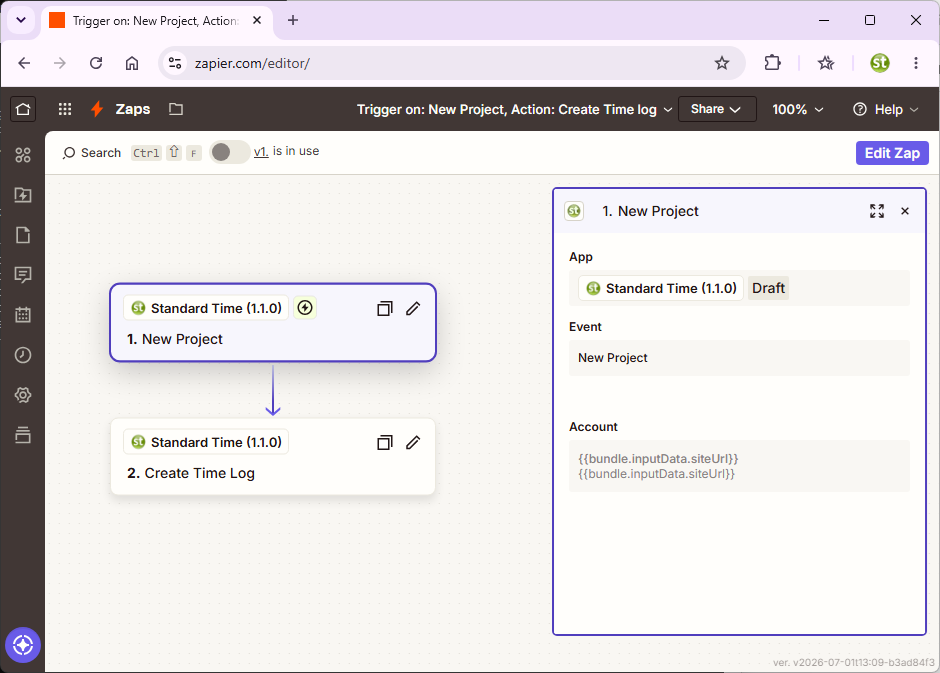The width and height of the screenshot is (940, 673).
Task: Click the Edit Zap button
Action: coord(891,153)
